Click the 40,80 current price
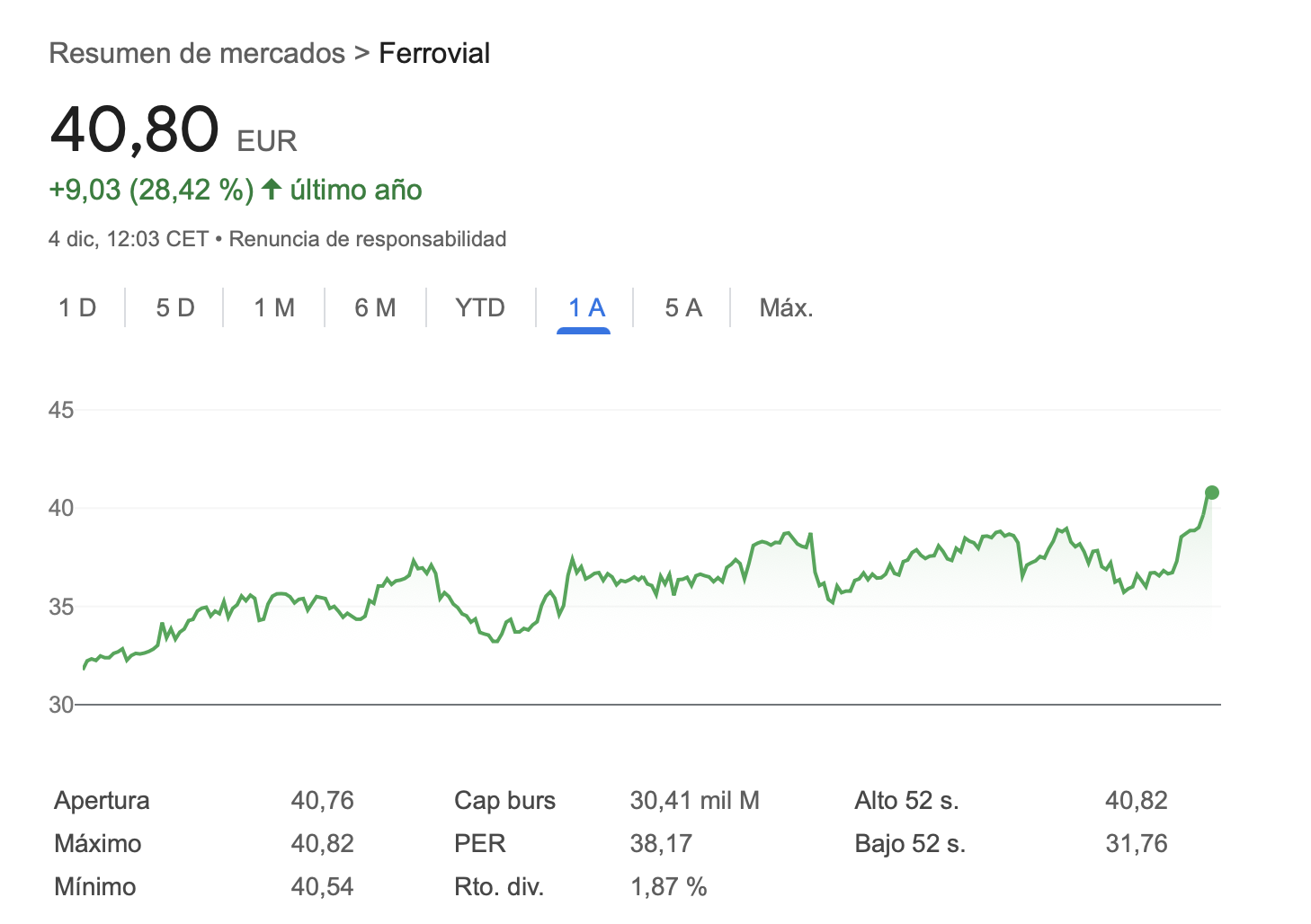Viewport: 1311px width, 924px height. point(135,129)
